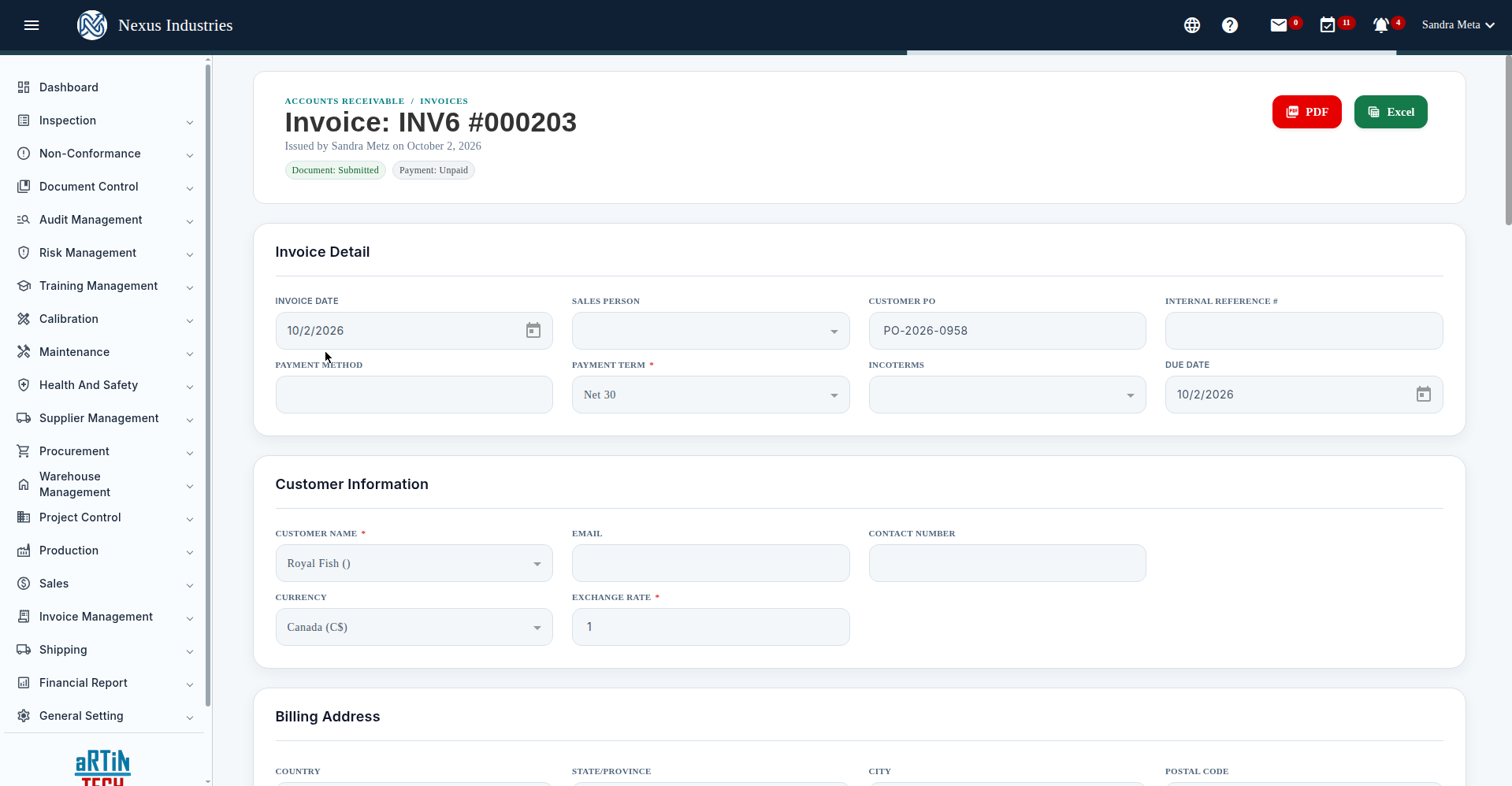Image resolution: width=1512 pixels, height=786 pixels.
Task: Open the calendar tasks icon
Action: [1328, 25]
